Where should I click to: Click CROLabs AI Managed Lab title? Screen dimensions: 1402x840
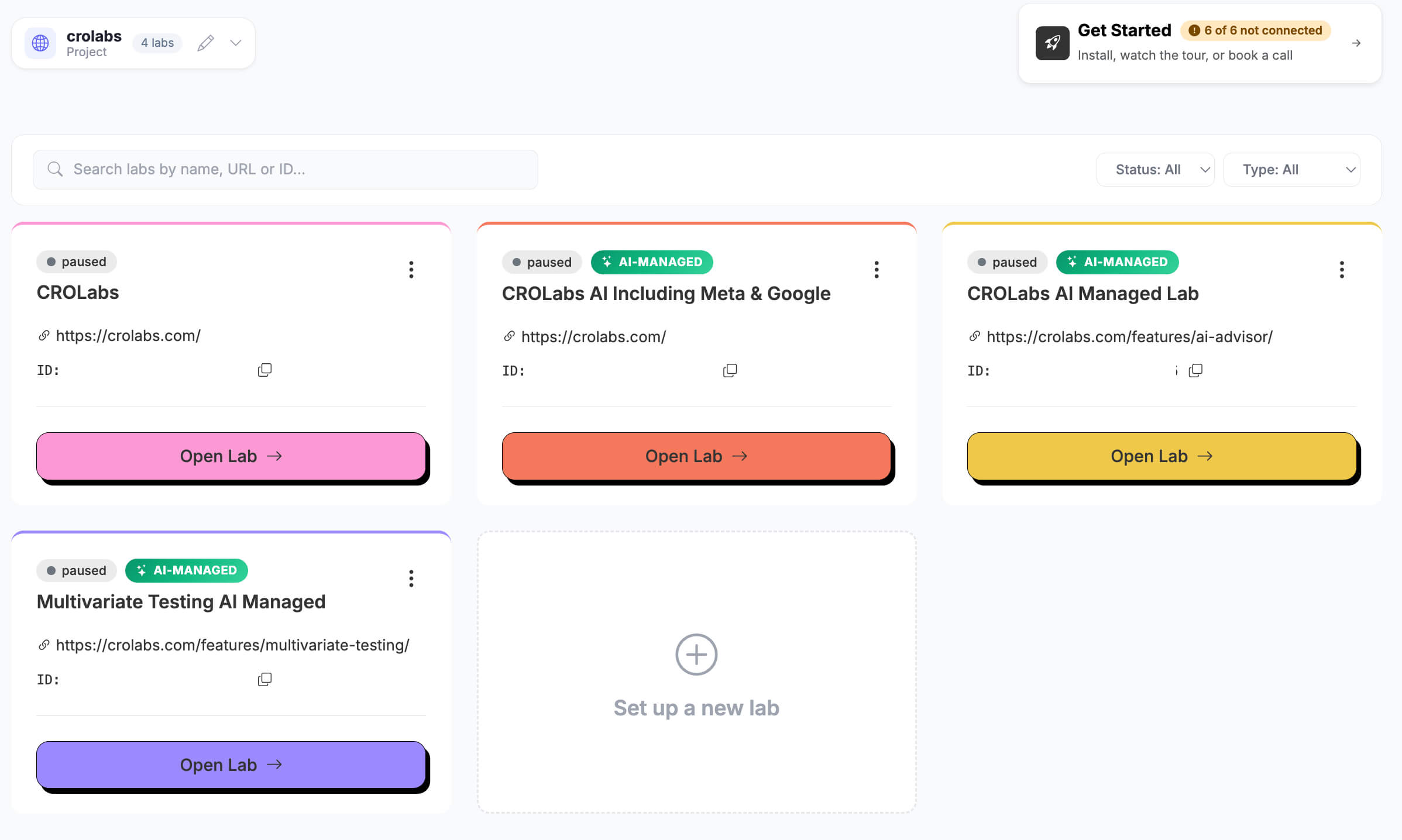[1083, 294]
